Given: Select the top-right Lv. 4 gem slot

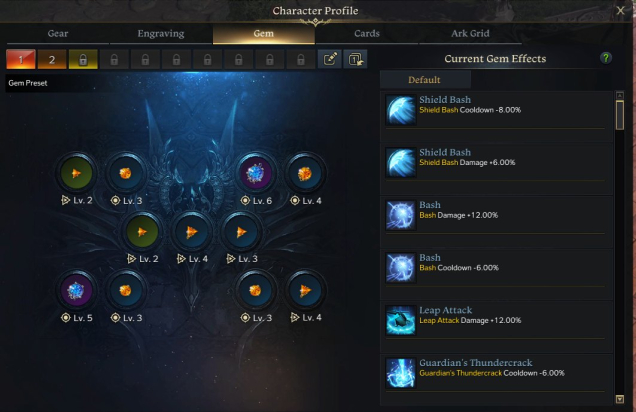Looking at the screenshot, I should point(305,174).
